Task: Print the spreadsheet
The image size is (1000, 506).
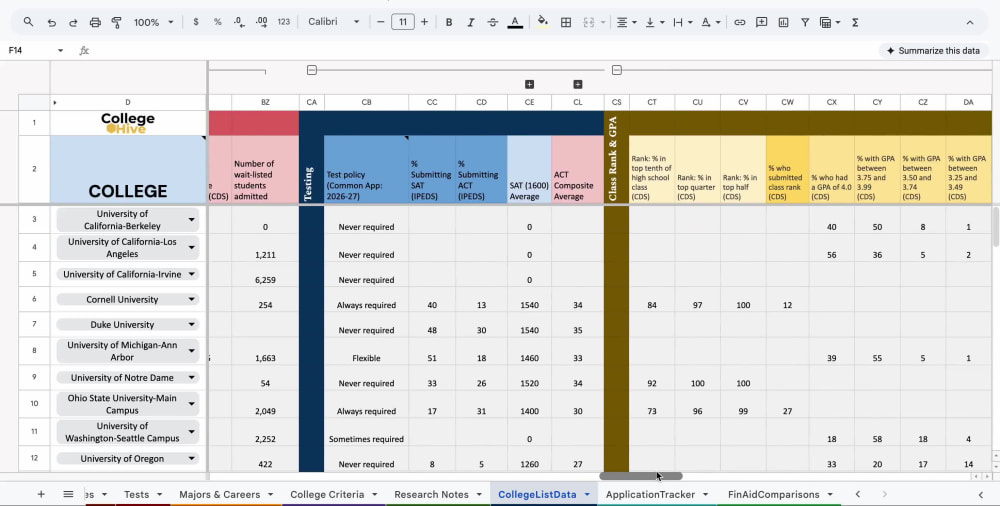Action: pos(95,22)
